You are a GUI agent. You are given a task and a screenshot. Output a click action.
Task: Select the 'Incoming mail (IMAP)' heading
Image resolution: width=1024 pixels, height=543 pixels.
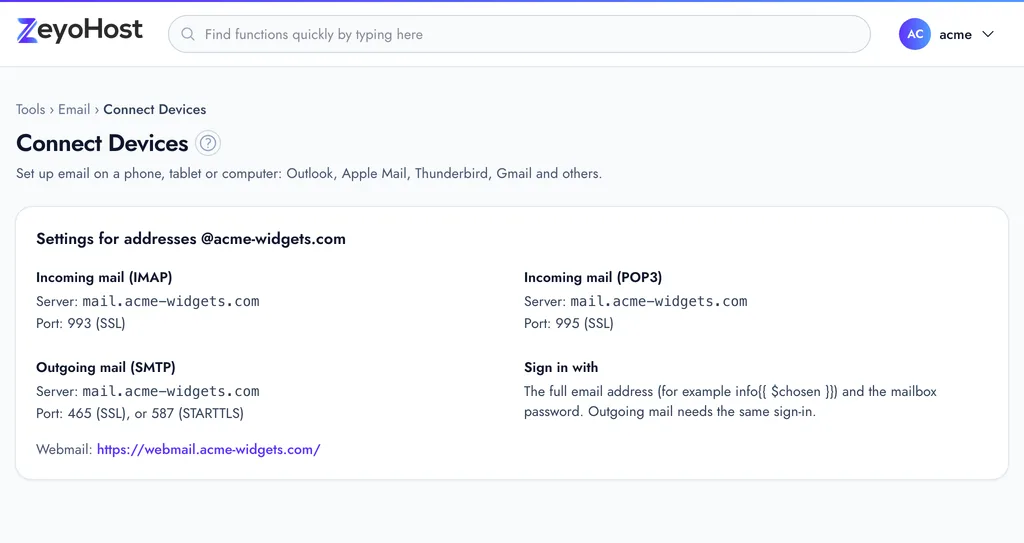(104, 278)
